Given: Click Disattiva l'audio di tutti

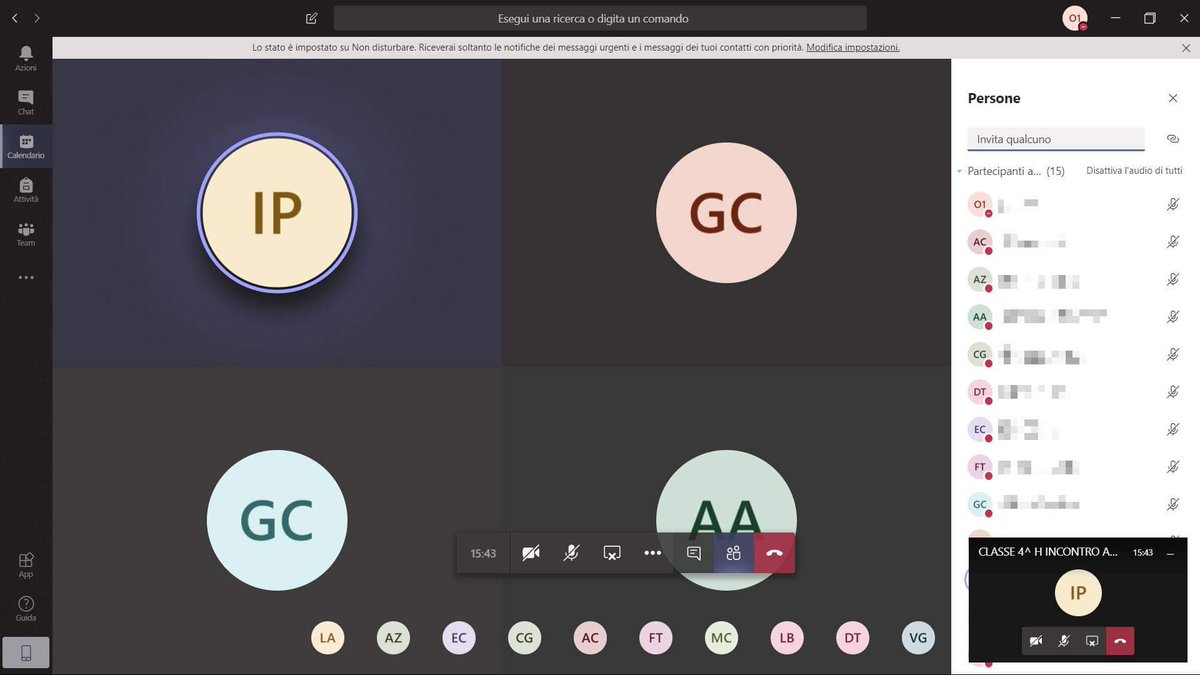Looking at the screenshot, I should point(1134,171).
